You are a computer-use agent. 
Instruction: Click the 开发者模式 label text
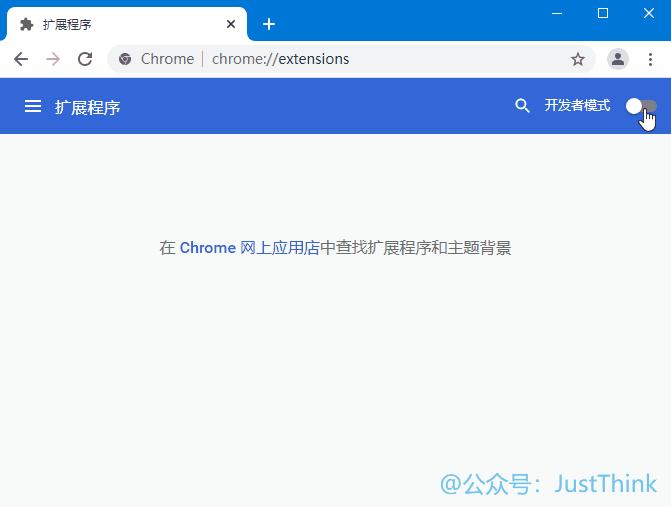(577, 105)
